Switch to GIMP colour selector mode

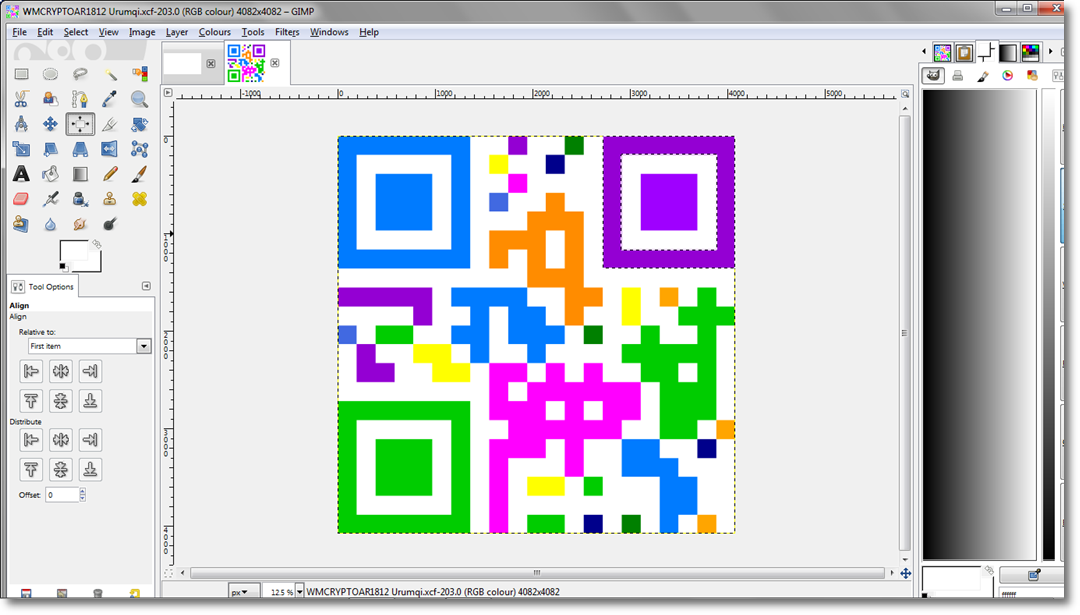[933, 75]
